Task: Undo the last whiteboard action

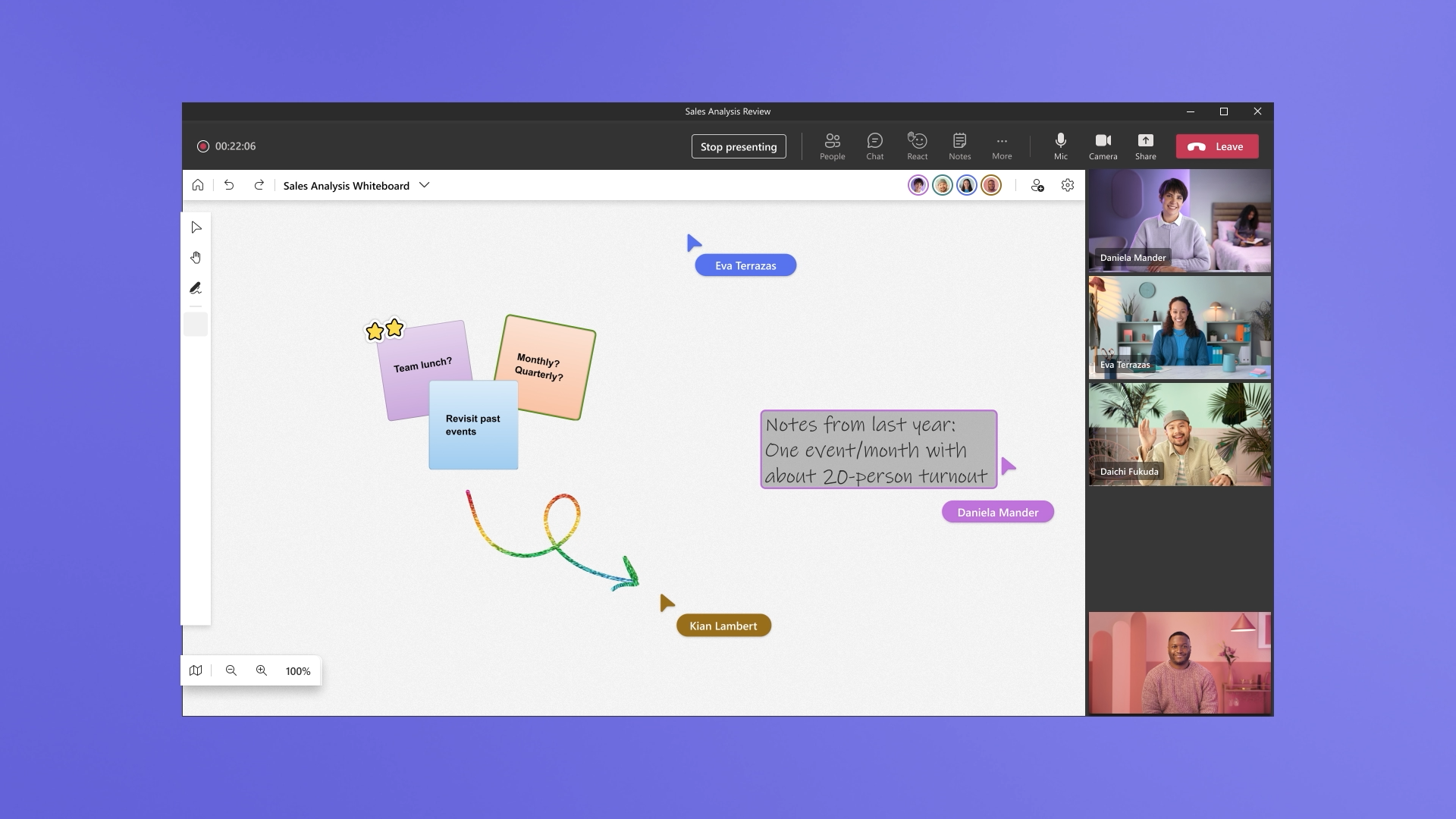Action: [x=229, y=185]
